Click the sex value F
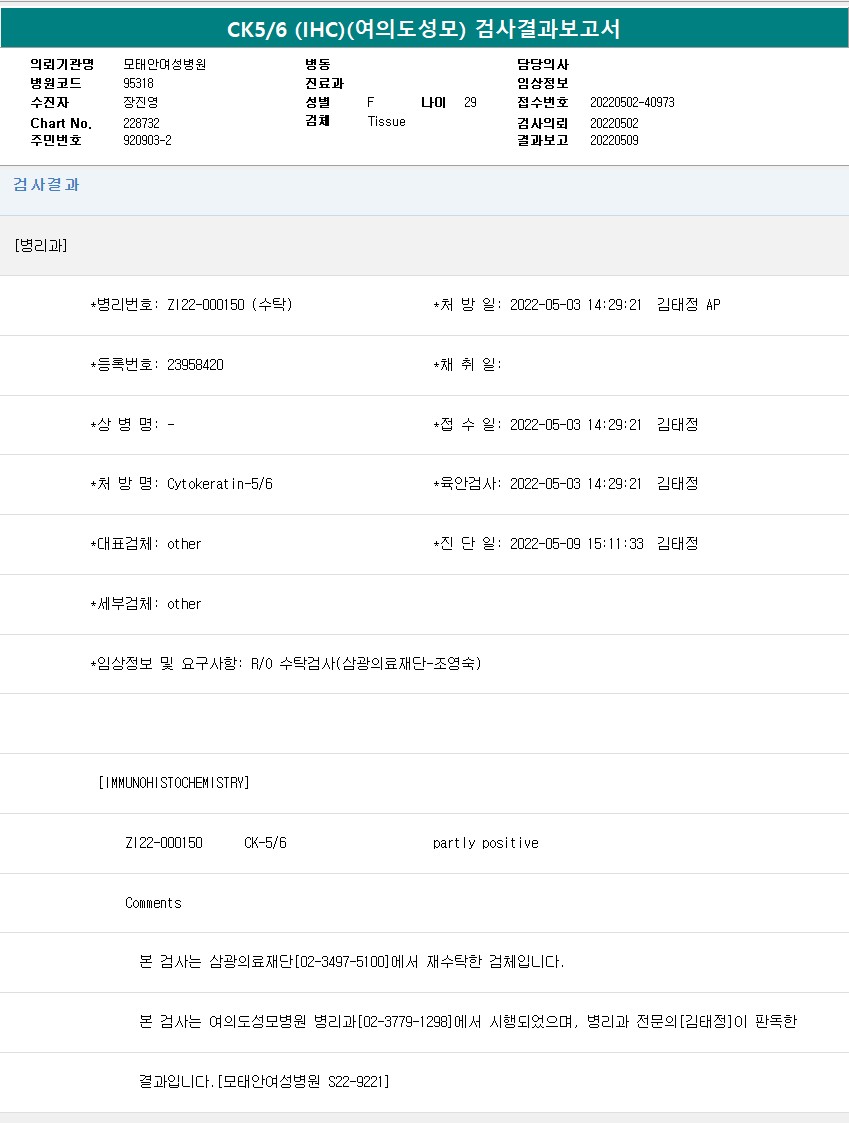The height and width of the screenshot is (1123, 849). pyautogui.click(x=370, y=102)
